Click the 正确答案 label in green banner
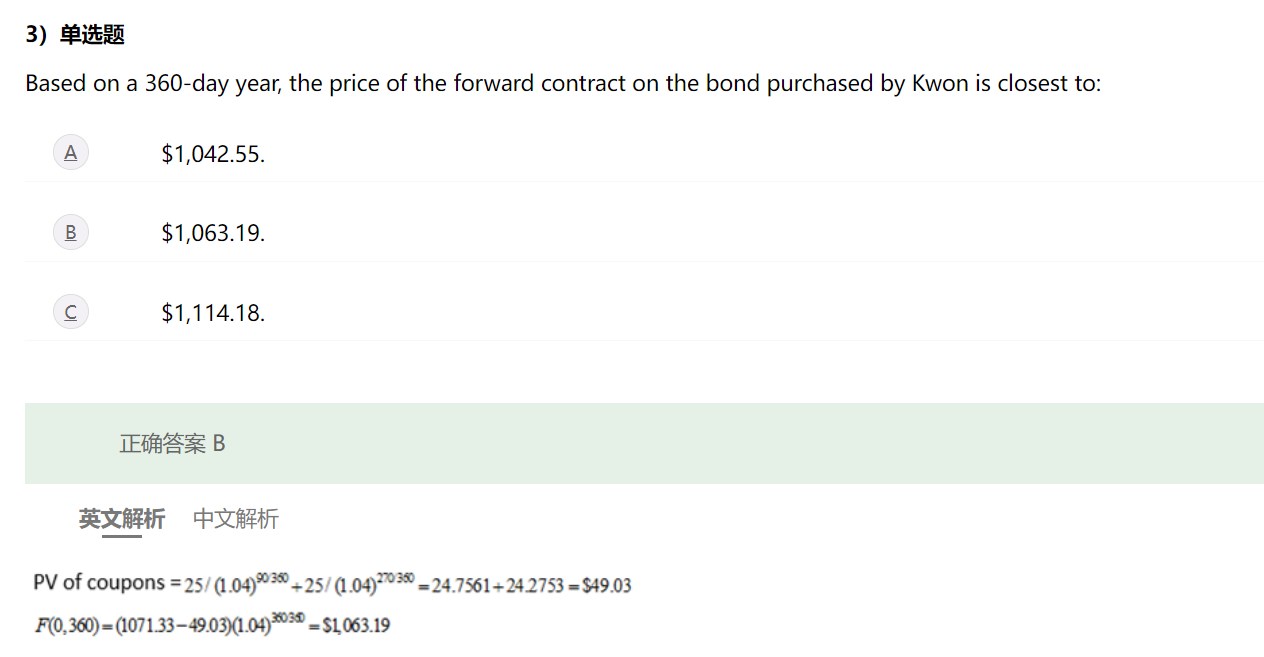Image resolution: width=1264 pixels, height=657 pixels. pyautogui.click(x=162, y=444)
